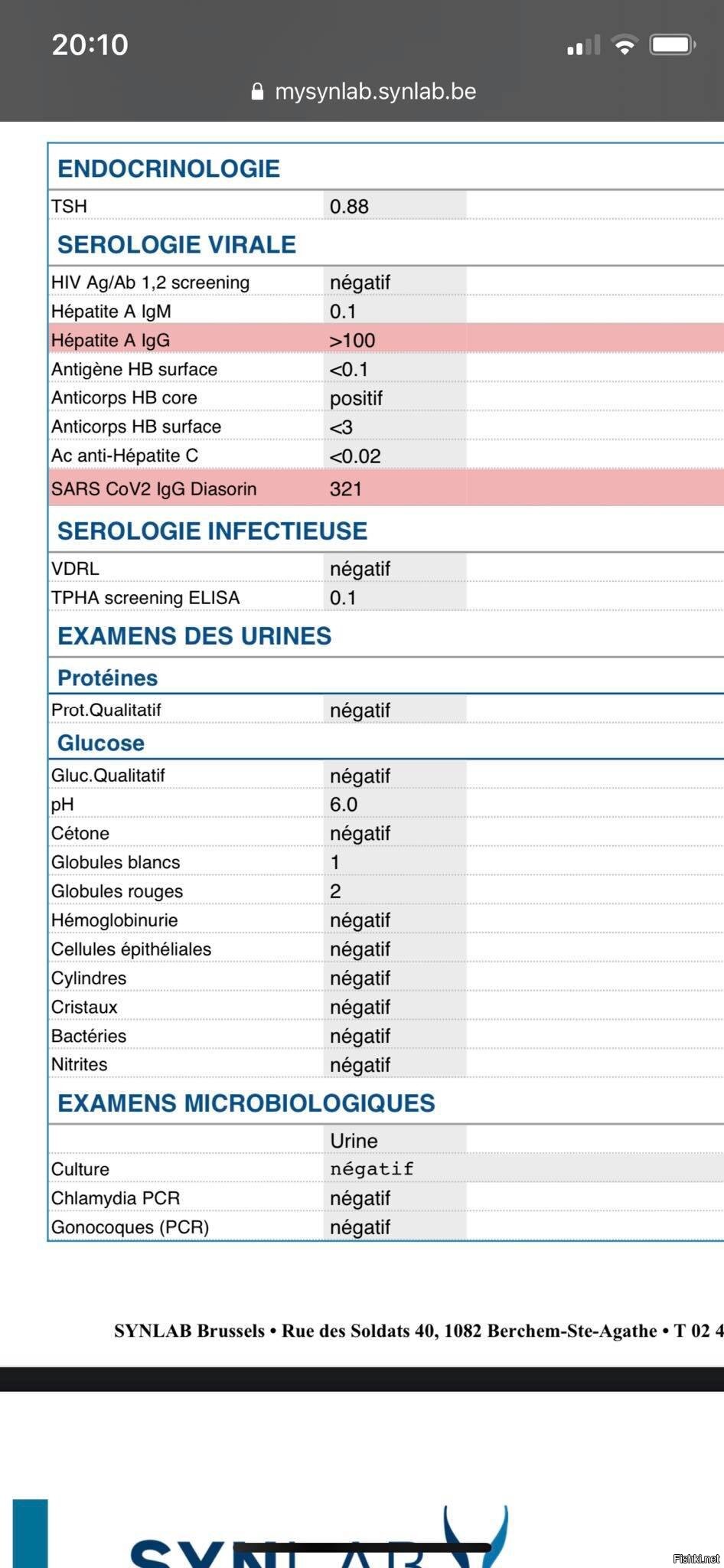Screen dimensions: 724x1568
Task: Tap the Protéines subsection heading
Action: 107,678
